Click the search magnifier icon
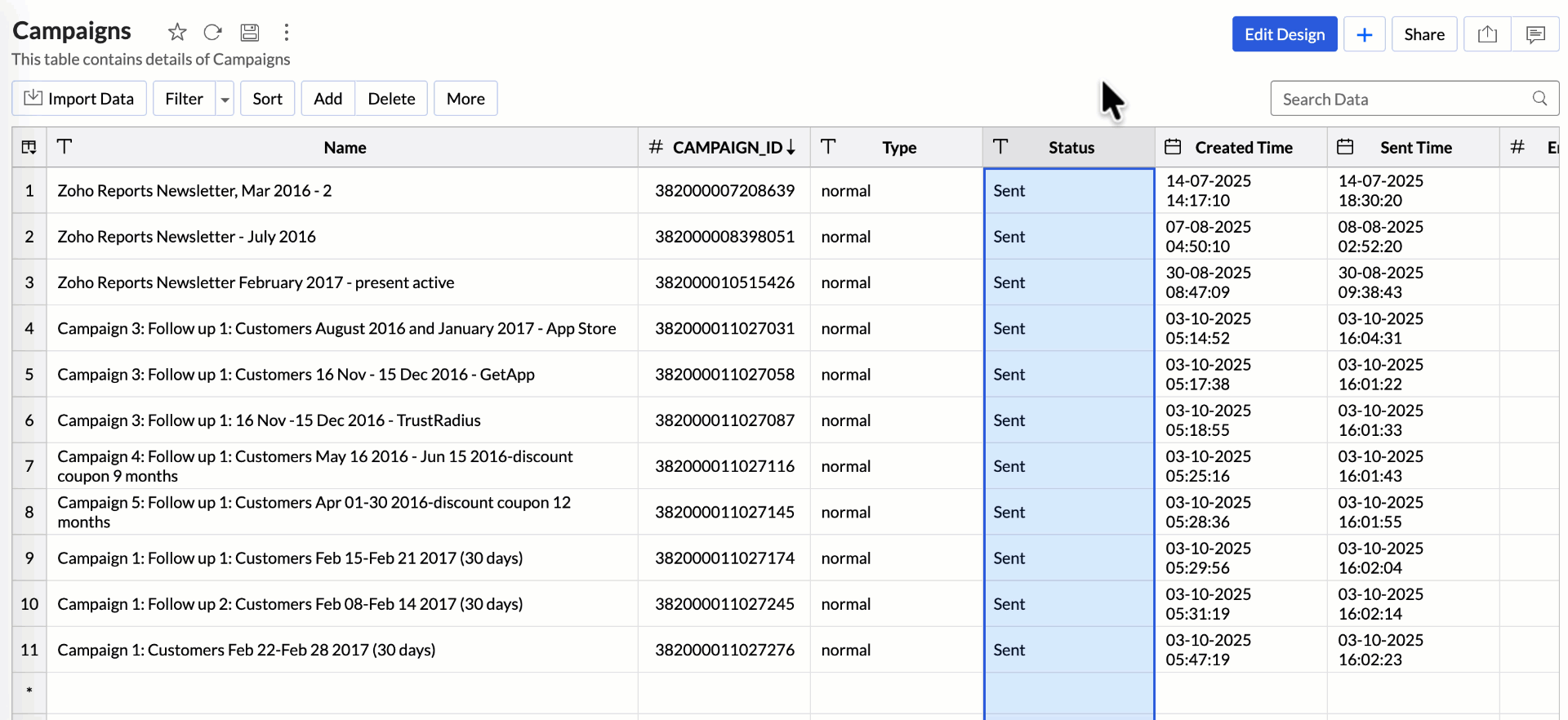Screen dimensions: 1568x720 click(x=1539, y=99)
